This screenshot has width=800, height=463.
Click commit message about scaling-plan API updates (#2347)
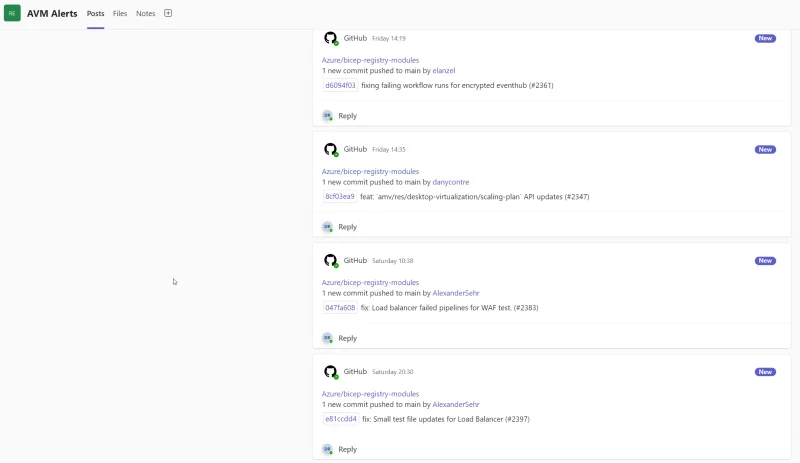[x=474, y=197]
